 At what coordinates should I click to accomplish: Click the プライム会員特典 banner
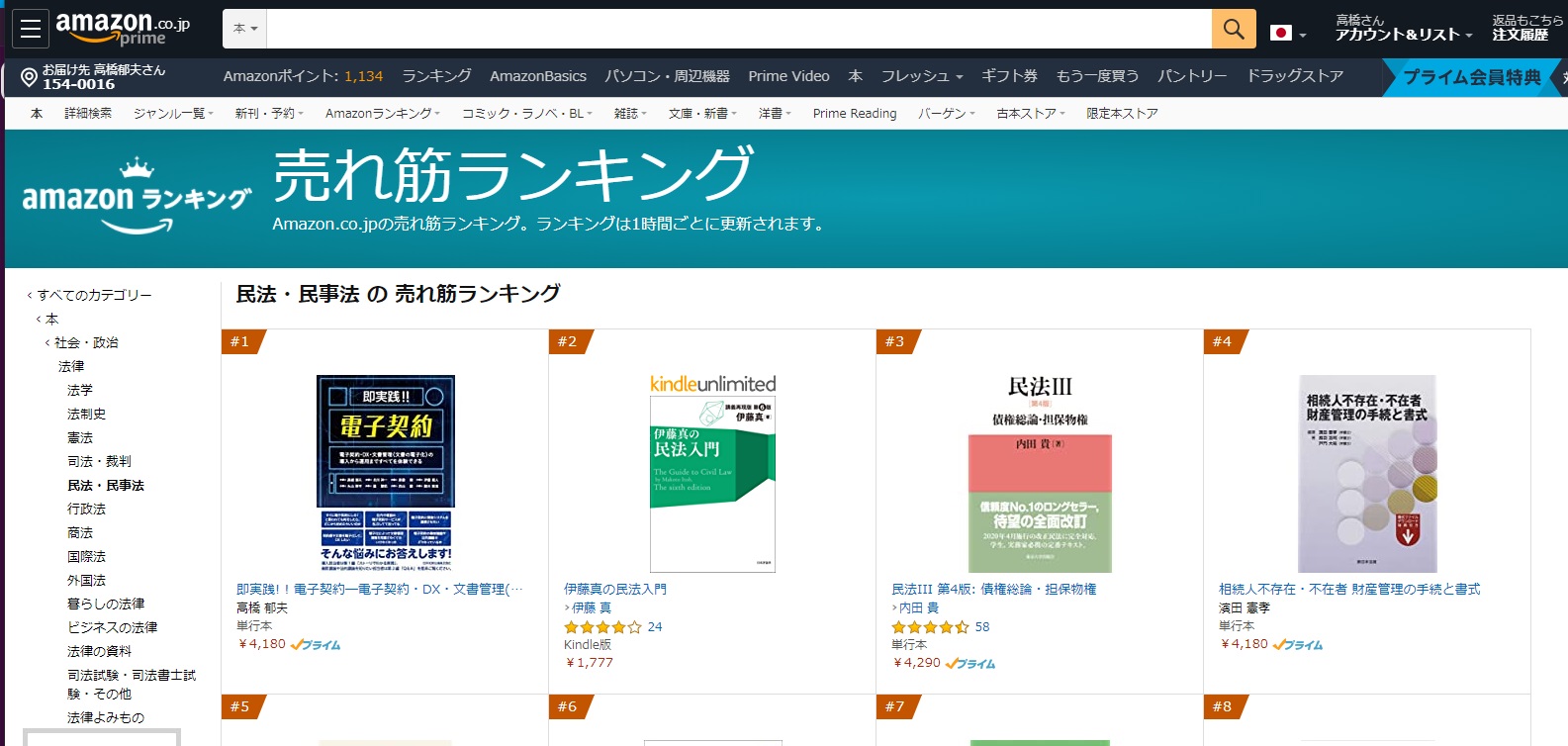(1471, 77)
